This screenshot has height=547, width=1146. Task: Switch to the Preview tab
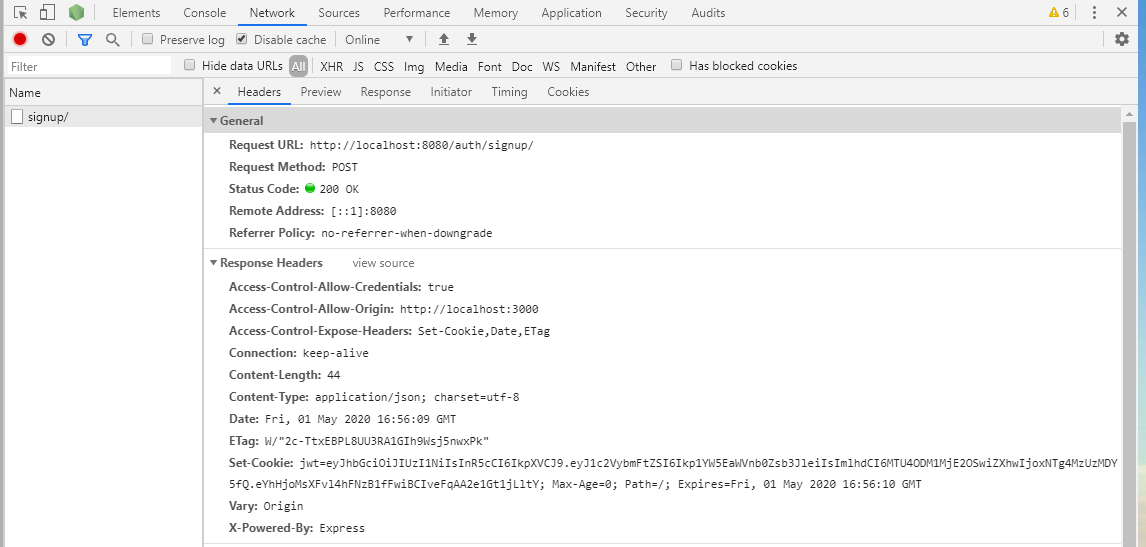pyautogui.click(x=321, y=91)
